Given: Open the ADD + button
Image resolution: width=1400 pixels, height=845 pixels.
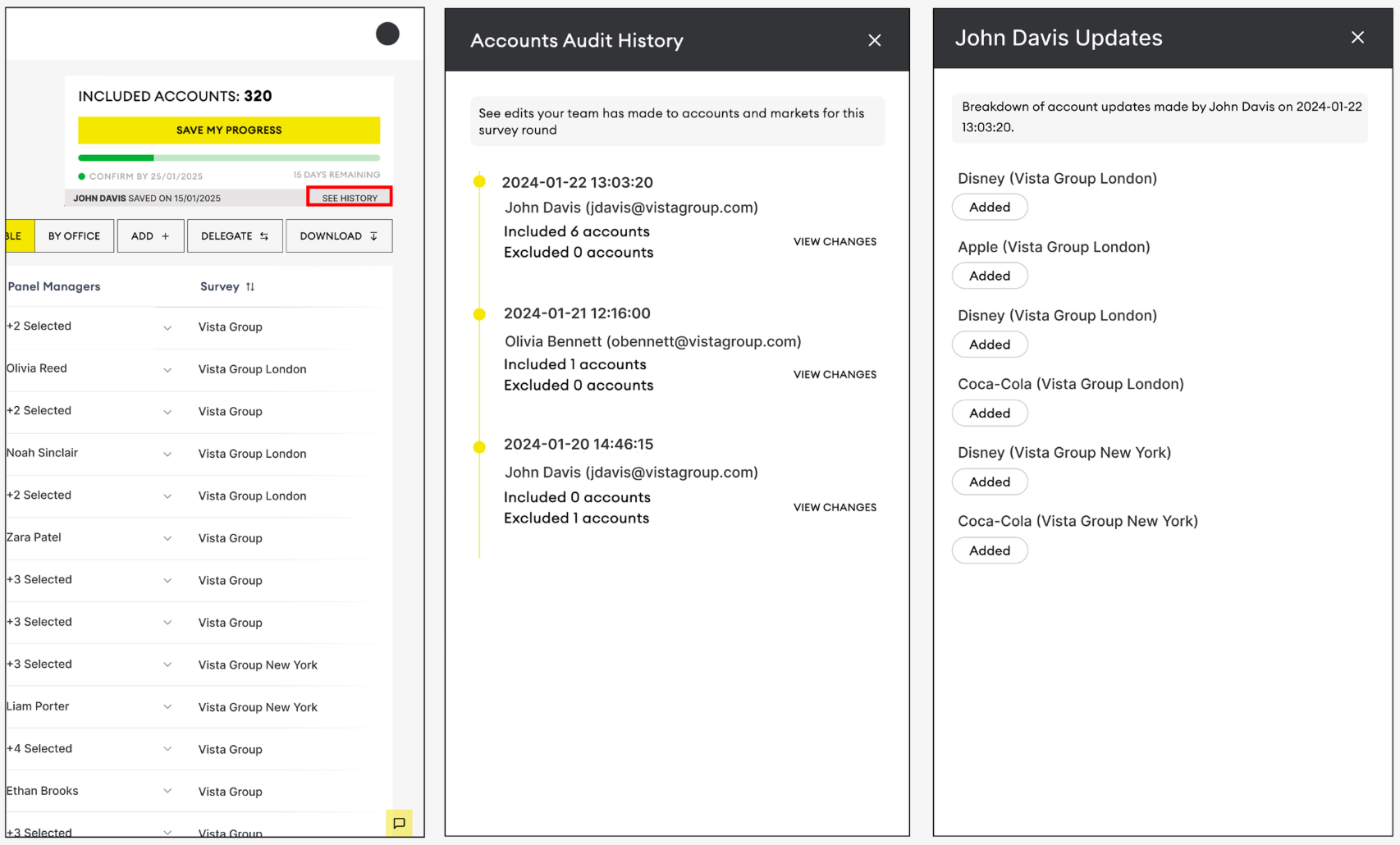Looking at the screenshot, I should click(x=150, y=235).
